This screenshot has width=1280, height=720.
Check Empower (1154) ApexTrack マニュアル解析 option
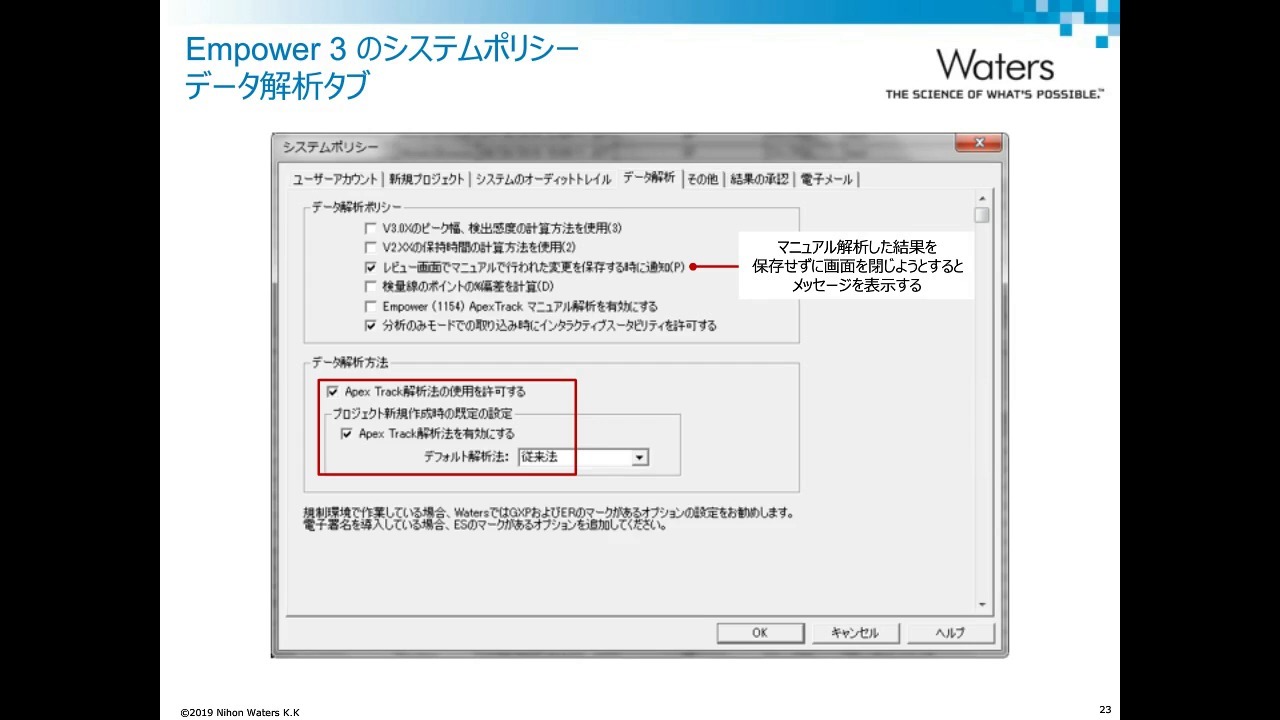click(372, 306)
